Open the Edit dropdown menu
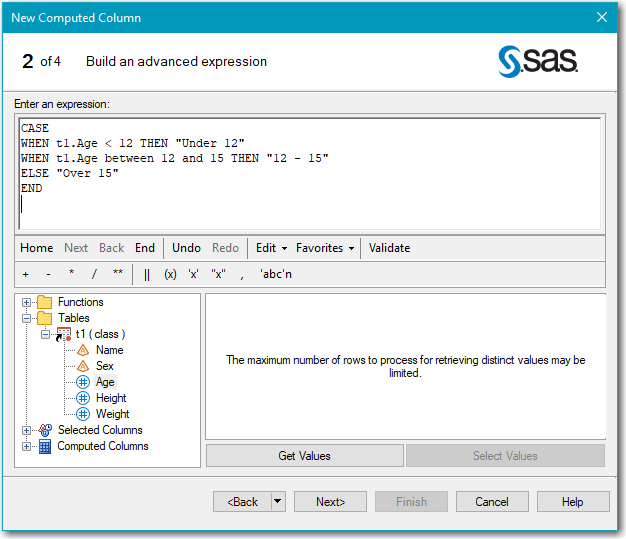This screenshot has width=626, height=539. [271, 248]
